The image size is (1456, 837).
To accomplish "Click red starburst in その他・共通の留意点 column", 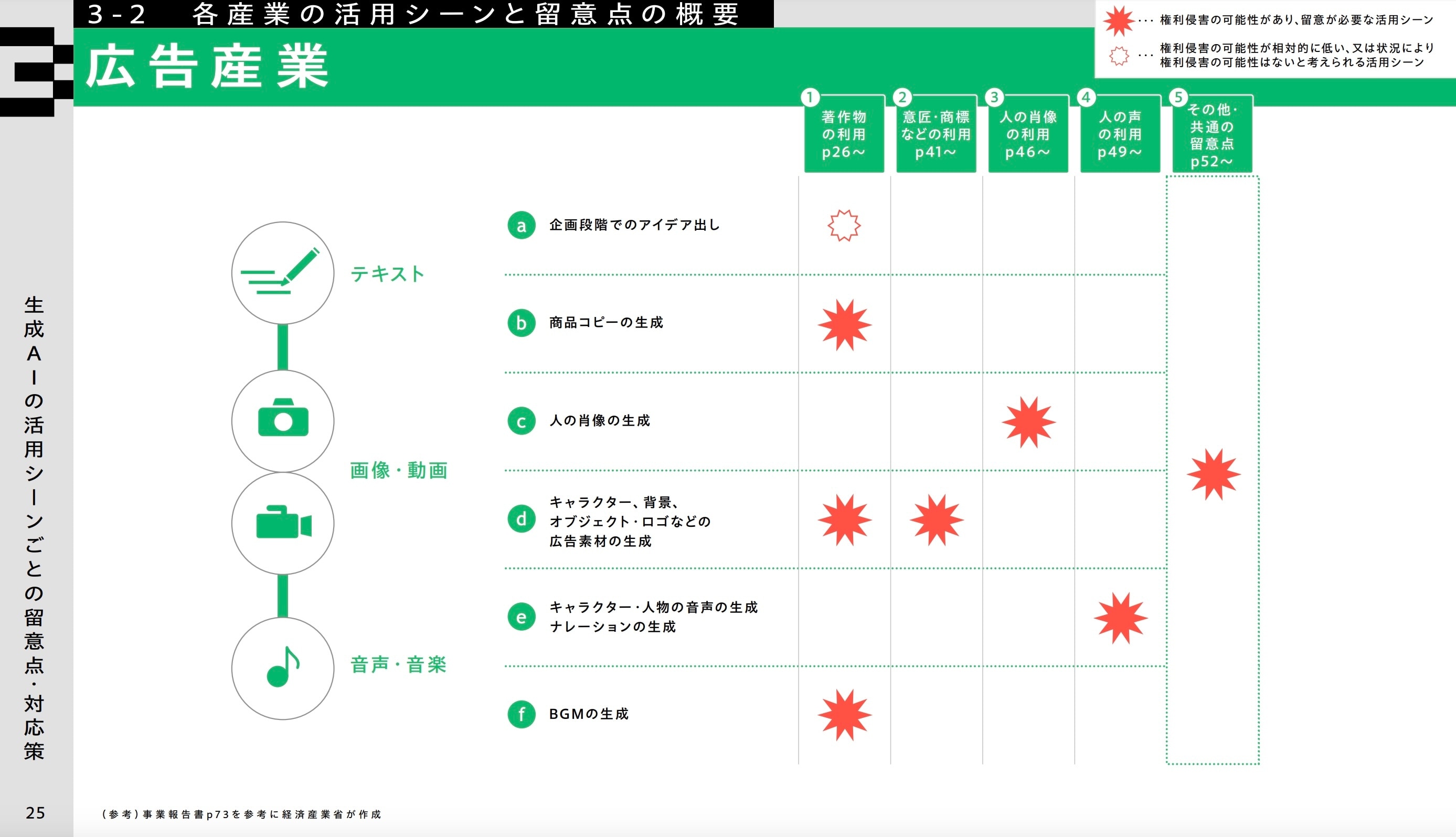I will pos(1213,474).
